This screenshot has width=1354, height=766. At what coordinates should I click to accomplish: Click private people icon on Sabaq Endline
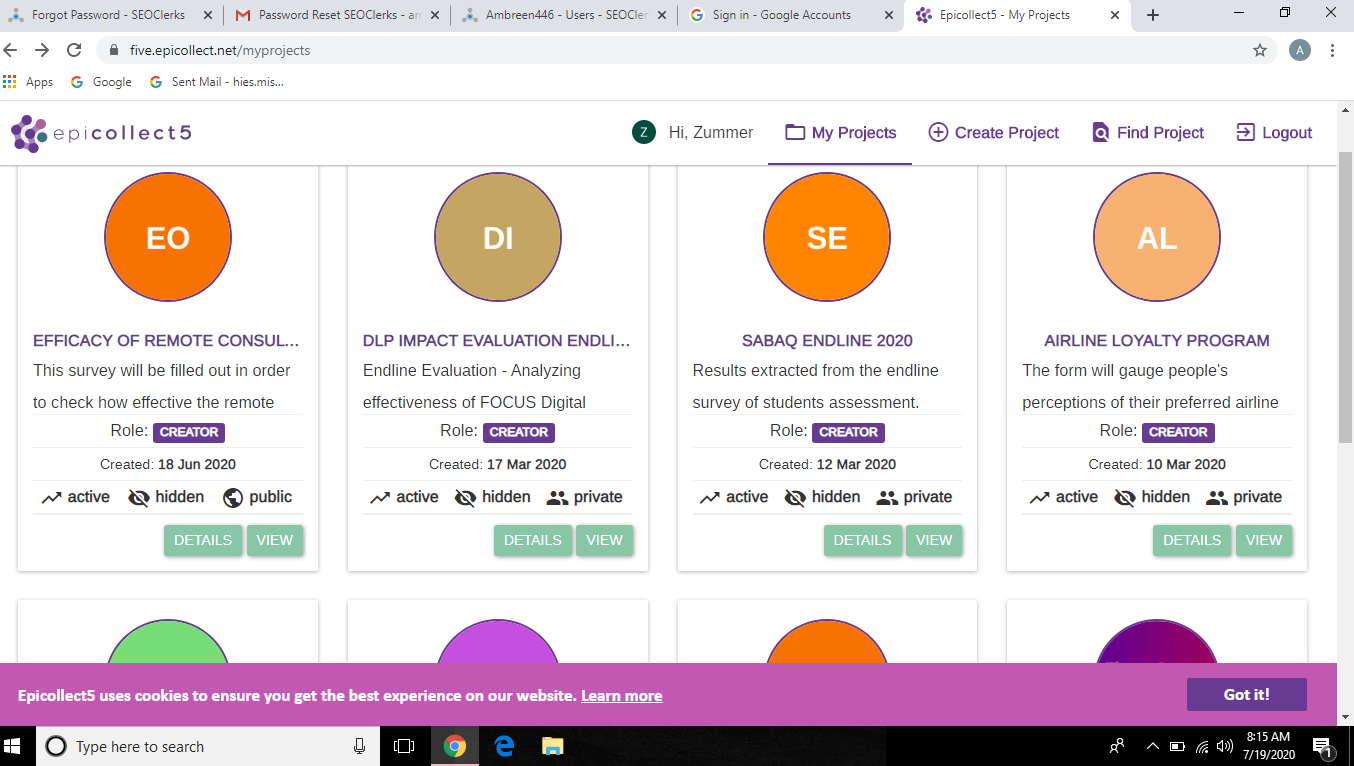click(x=886, y=498)
